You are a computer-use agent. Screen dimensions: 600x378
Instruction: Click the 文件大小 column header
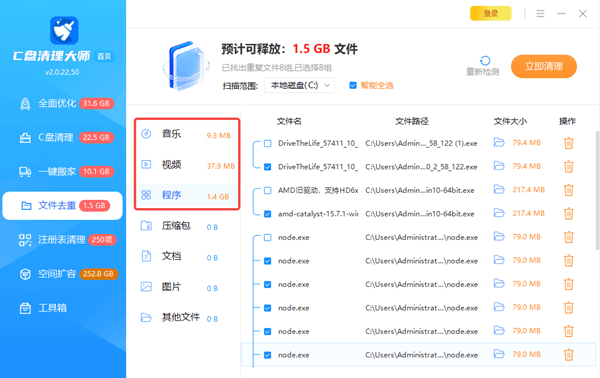point(510,121)
